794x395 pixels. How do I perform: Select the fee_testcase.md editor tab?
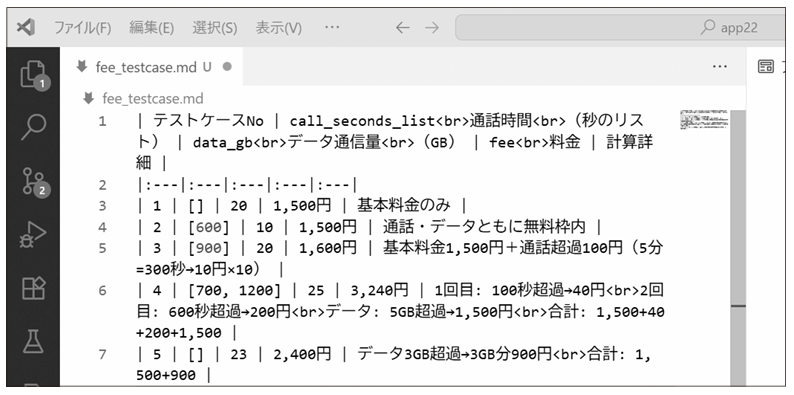coord(152,66)
